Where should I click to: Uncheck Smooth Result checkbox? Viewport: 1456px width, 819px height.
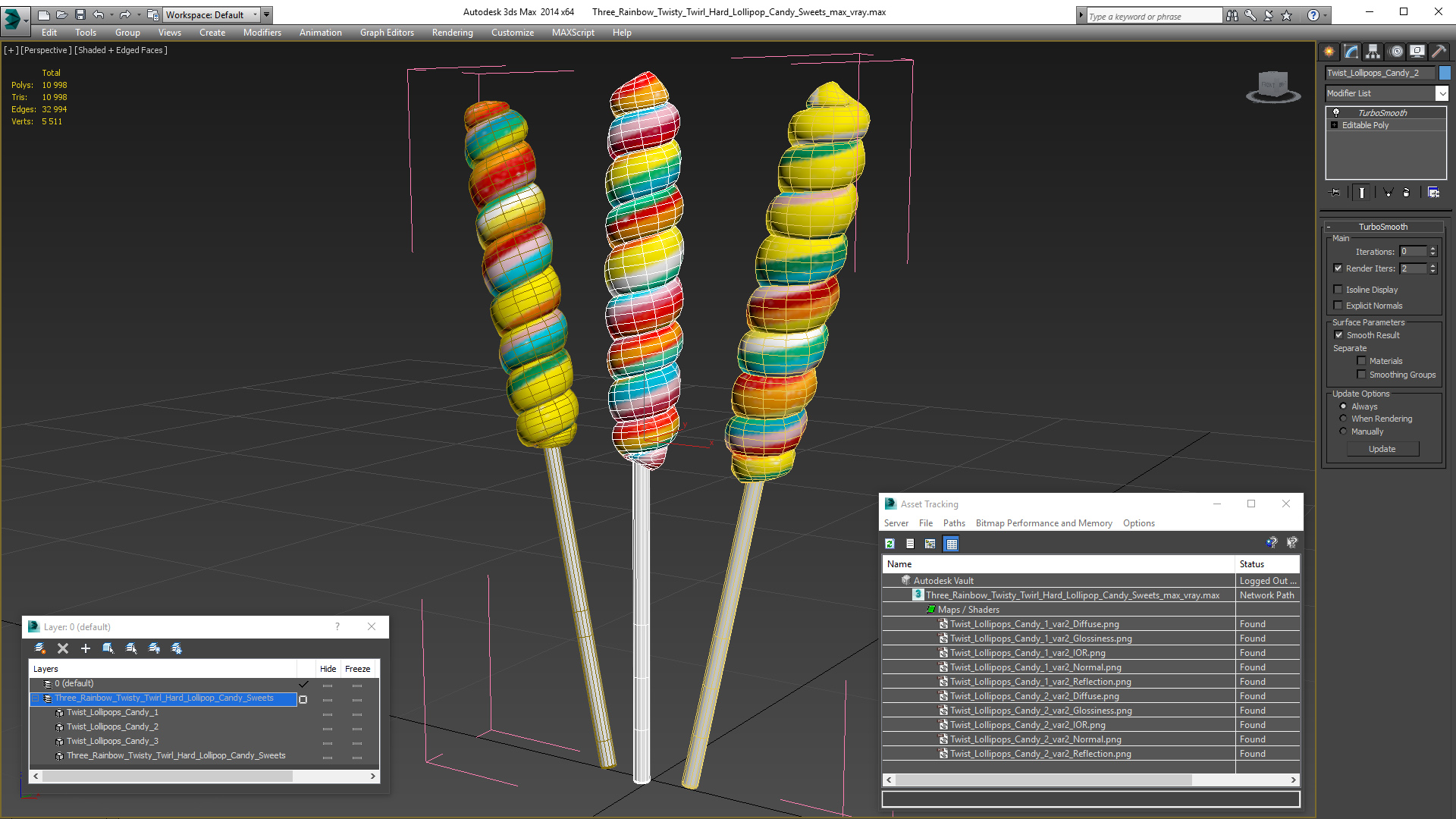(x=1338, y=335)
